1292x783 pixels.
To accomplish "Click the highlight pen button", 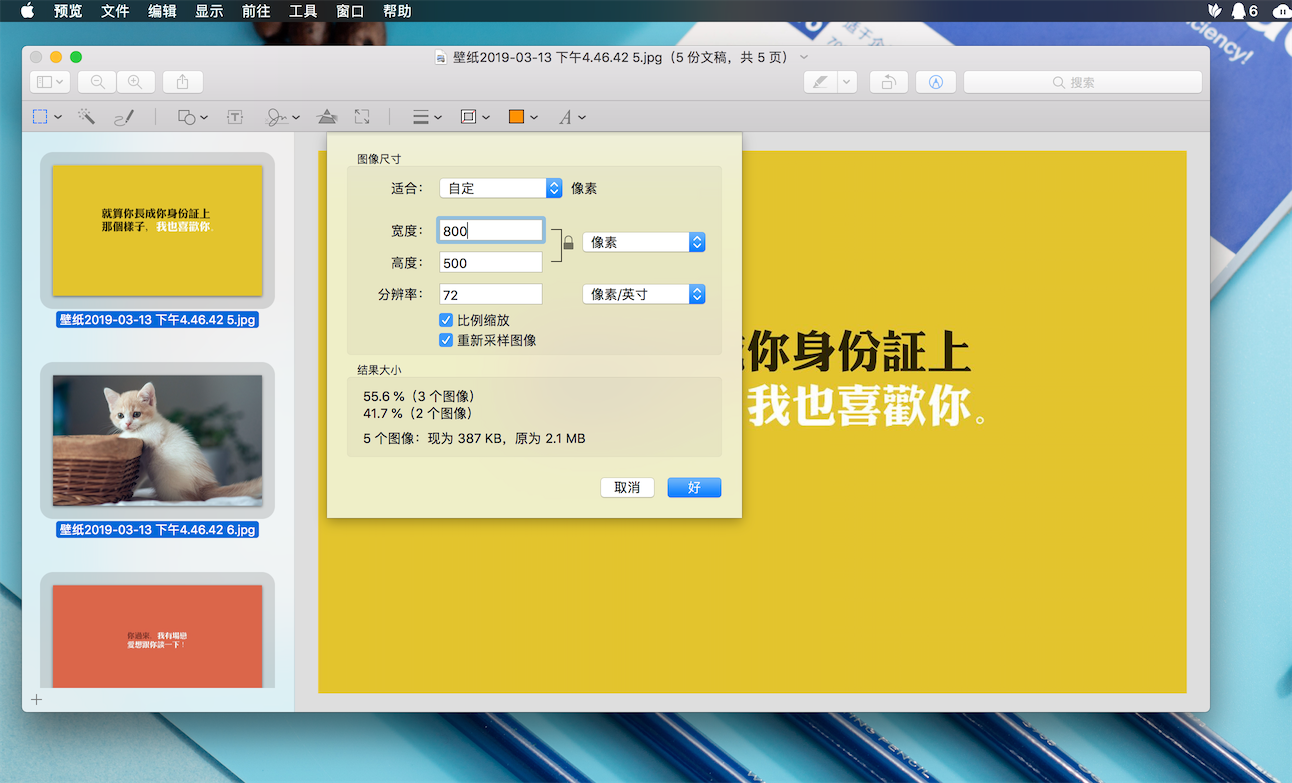I will point(820,82).
